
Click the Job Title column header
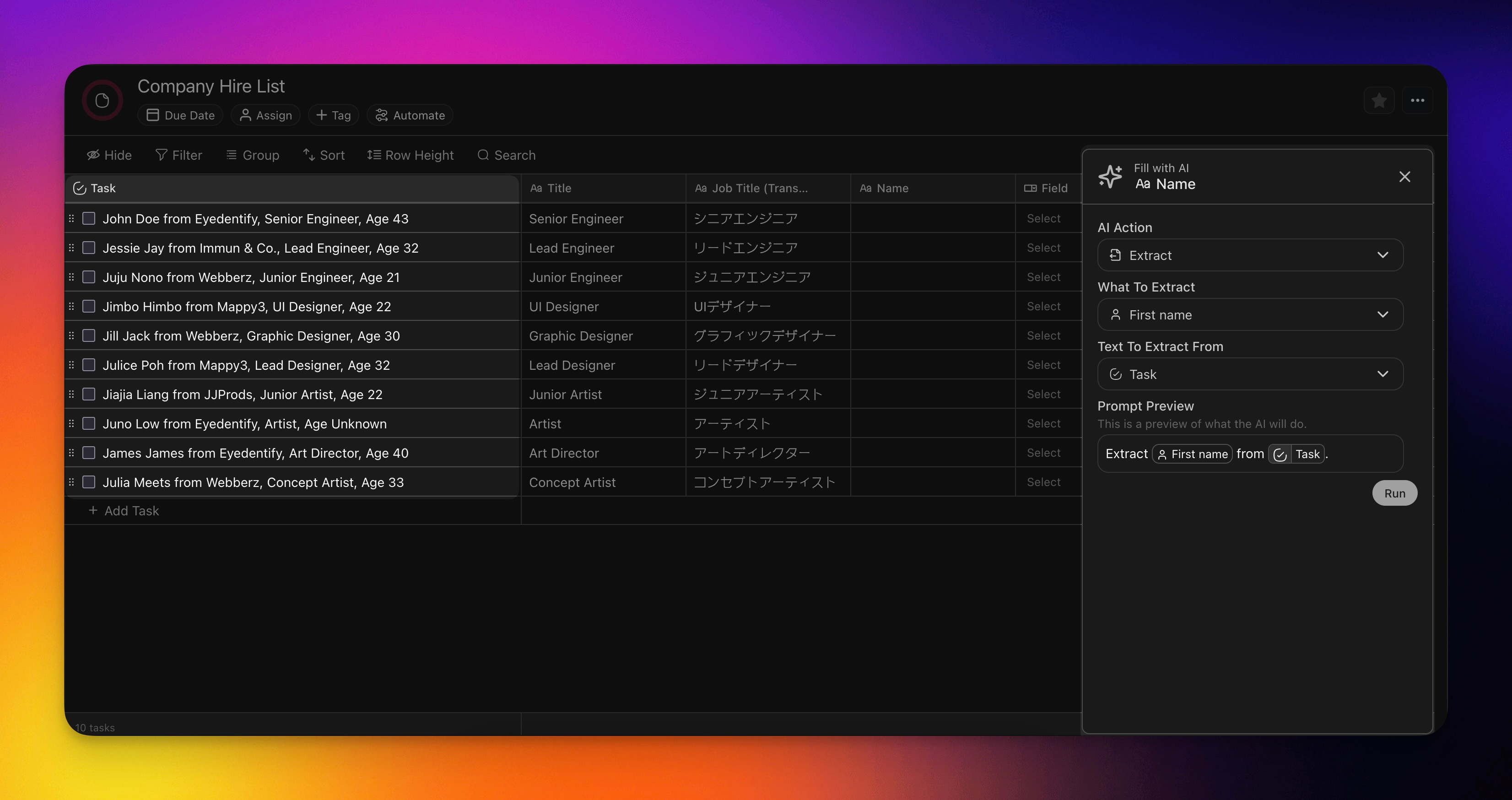[x=760, y=189]
